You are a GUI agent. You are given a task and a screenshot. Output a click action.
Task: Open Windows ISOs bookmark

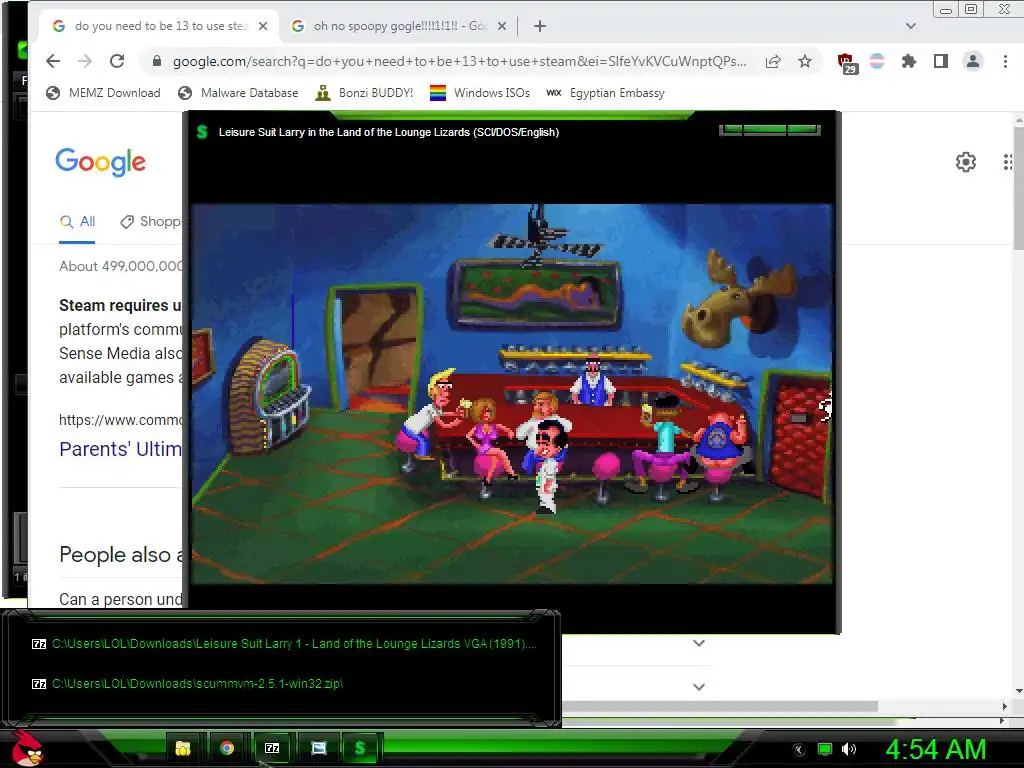tap(479, 93)
